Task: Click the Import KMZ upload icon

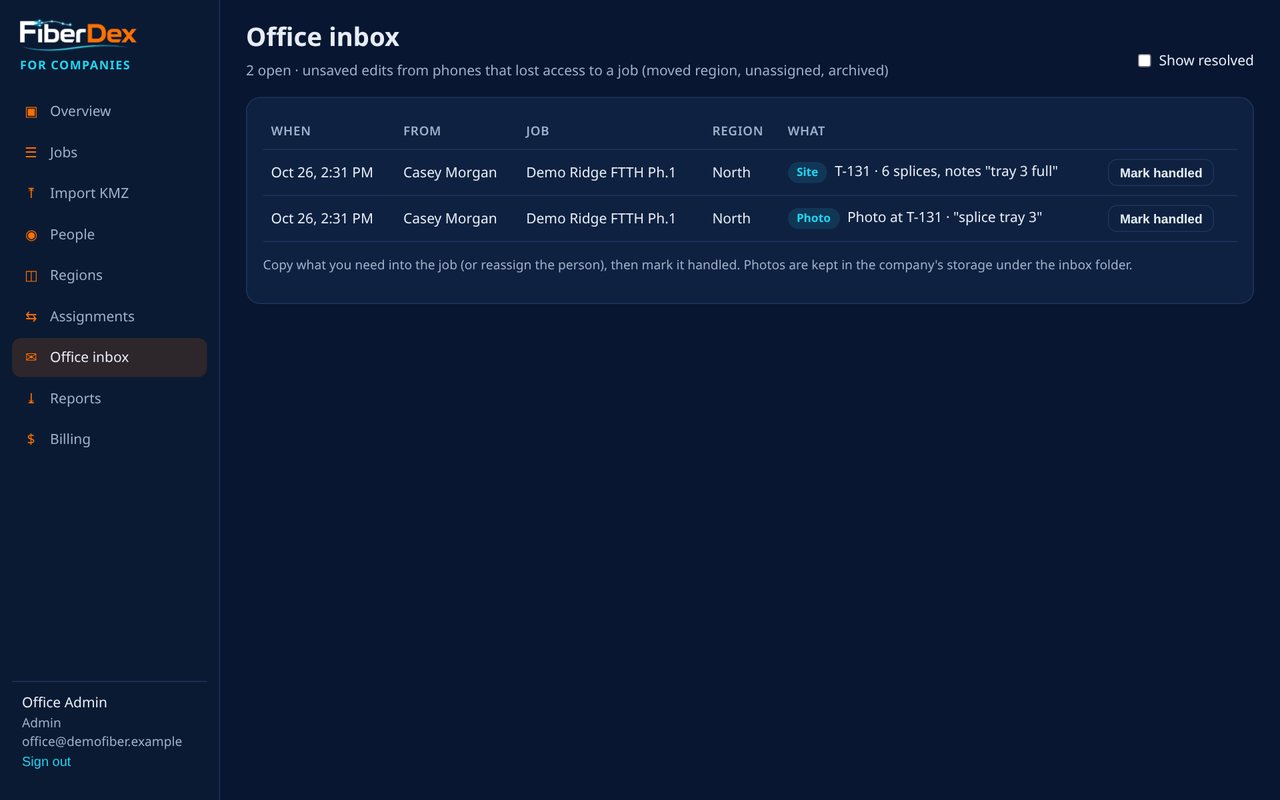Action: pos(31,193)
